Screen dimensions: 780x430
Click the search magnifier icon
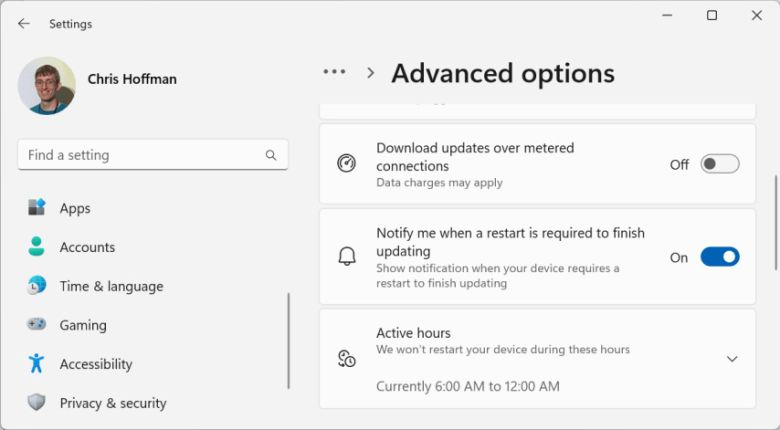point(271,156)
